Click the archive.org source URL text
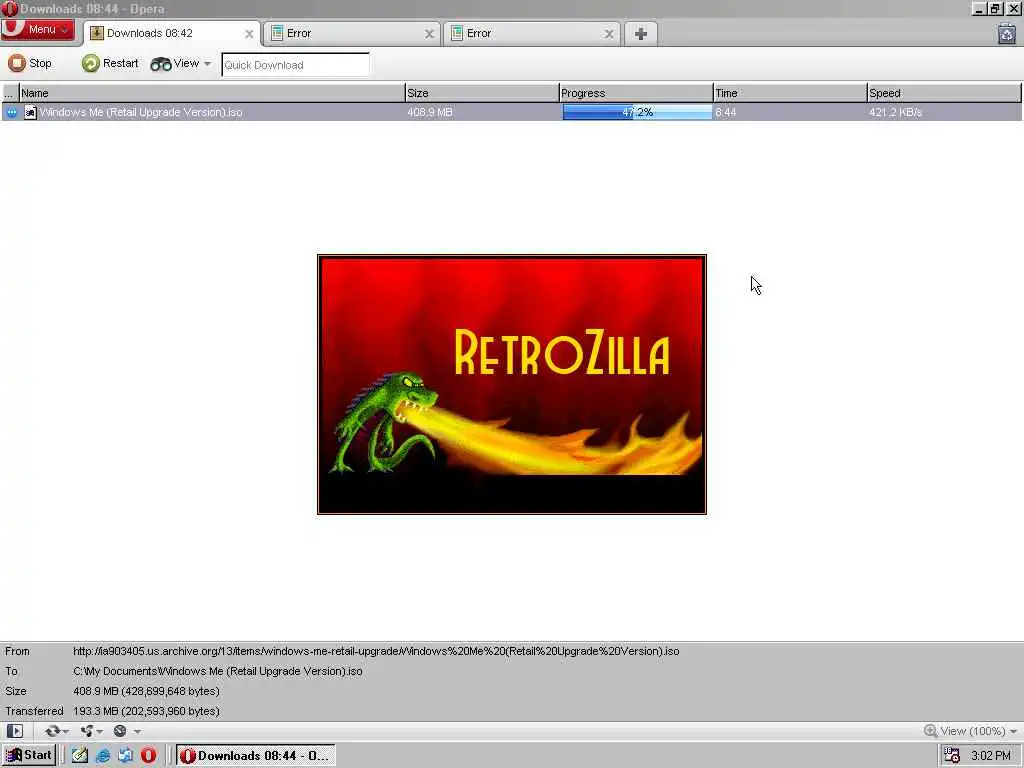This screenshot has width=1024, height=768. [376, 651]
